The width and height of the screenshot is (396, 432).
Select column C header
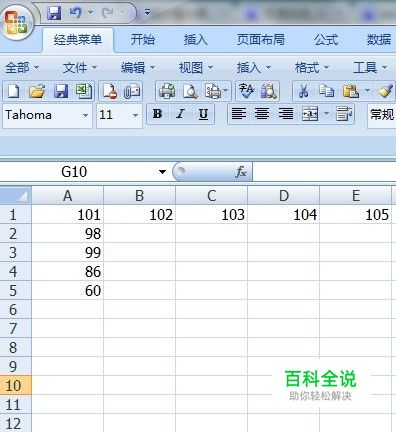point(212,196)
